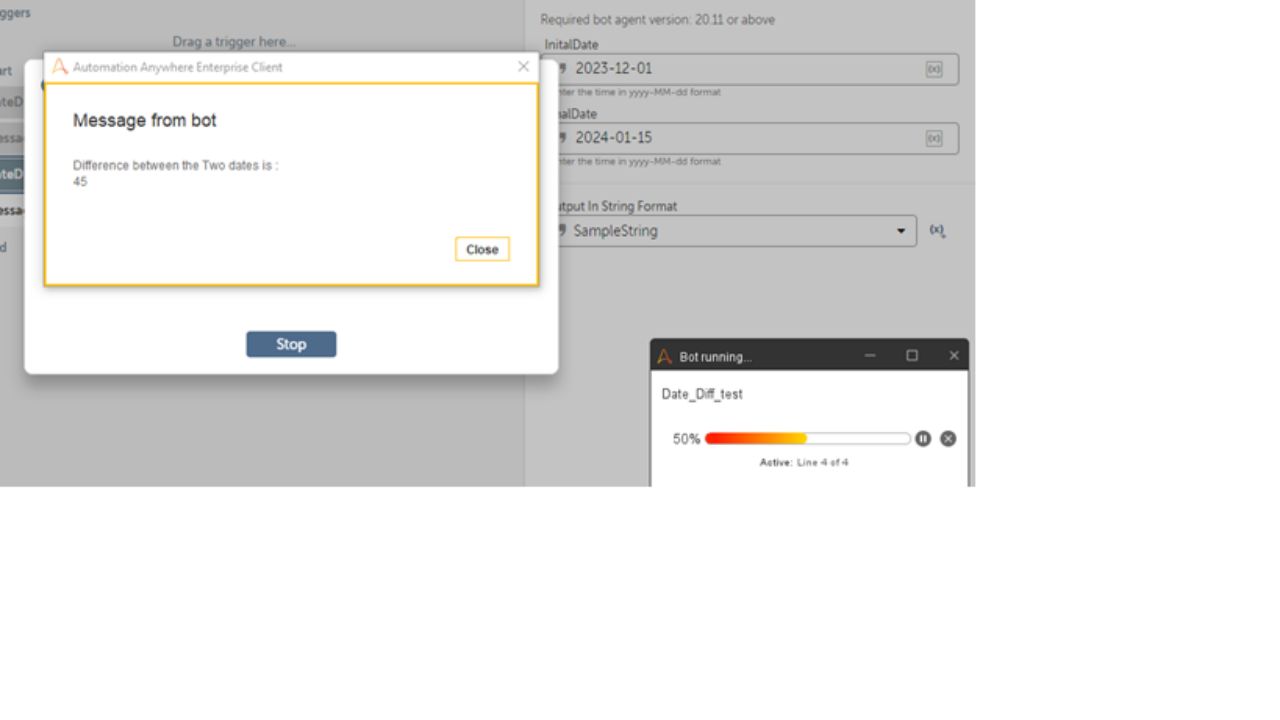Screen dimensions: 1280x720
Task: Click the result value "45" in the message
Action: click(80, 182)
